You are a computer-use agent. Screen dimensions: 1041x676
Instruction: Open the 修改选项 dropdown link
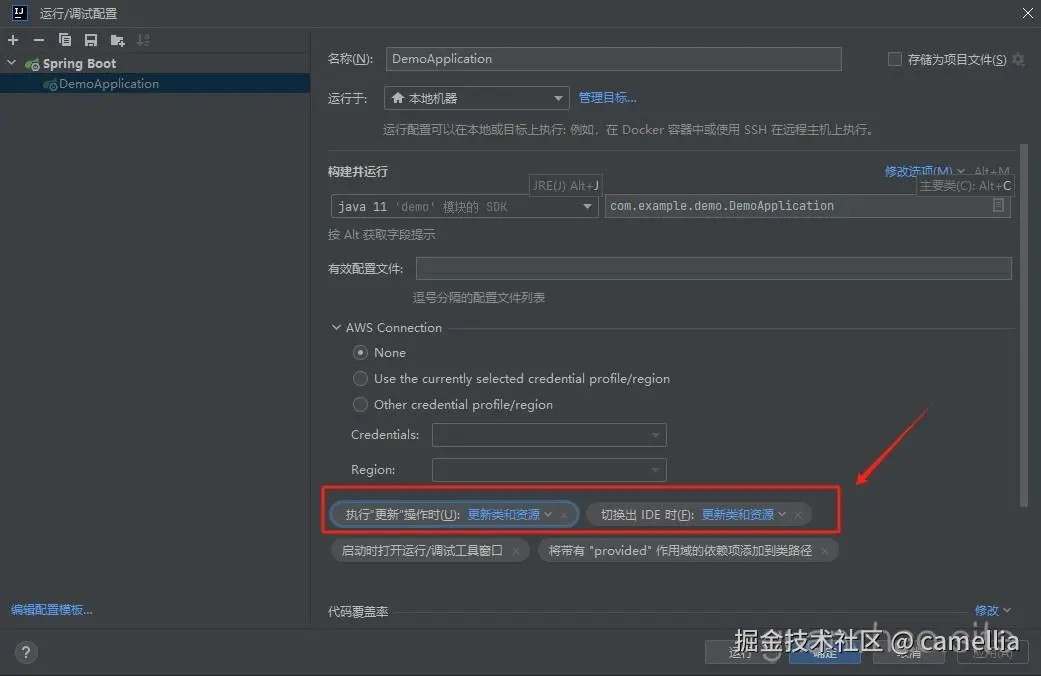coord(924,171)
